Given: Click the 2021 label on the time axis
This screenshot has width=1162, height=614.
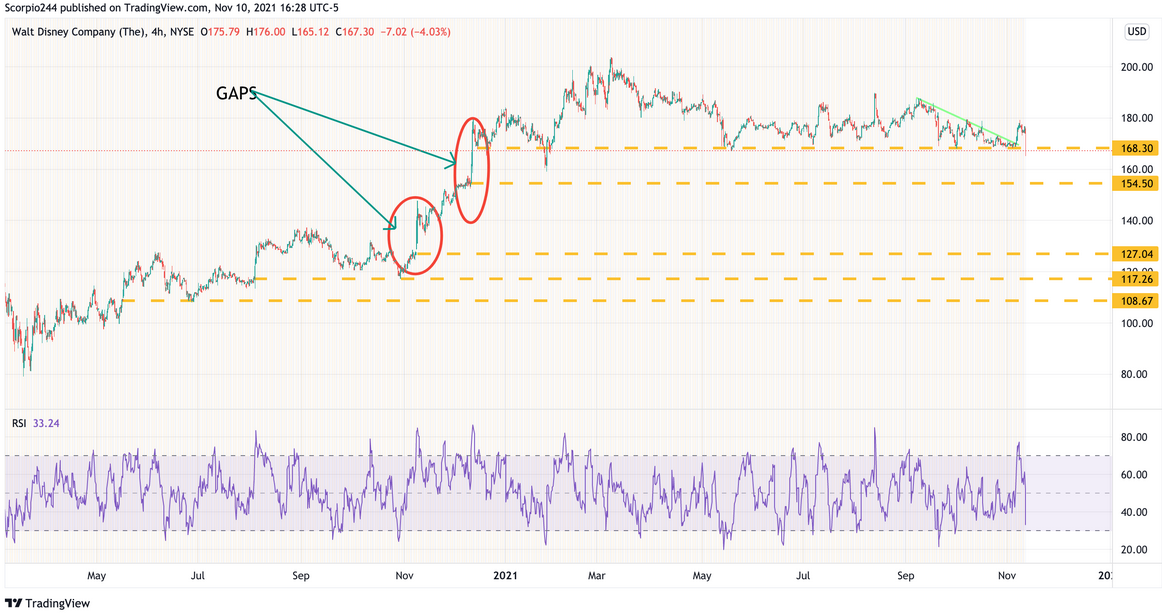Looking at the screenshot, I should (x=505, y=575).
